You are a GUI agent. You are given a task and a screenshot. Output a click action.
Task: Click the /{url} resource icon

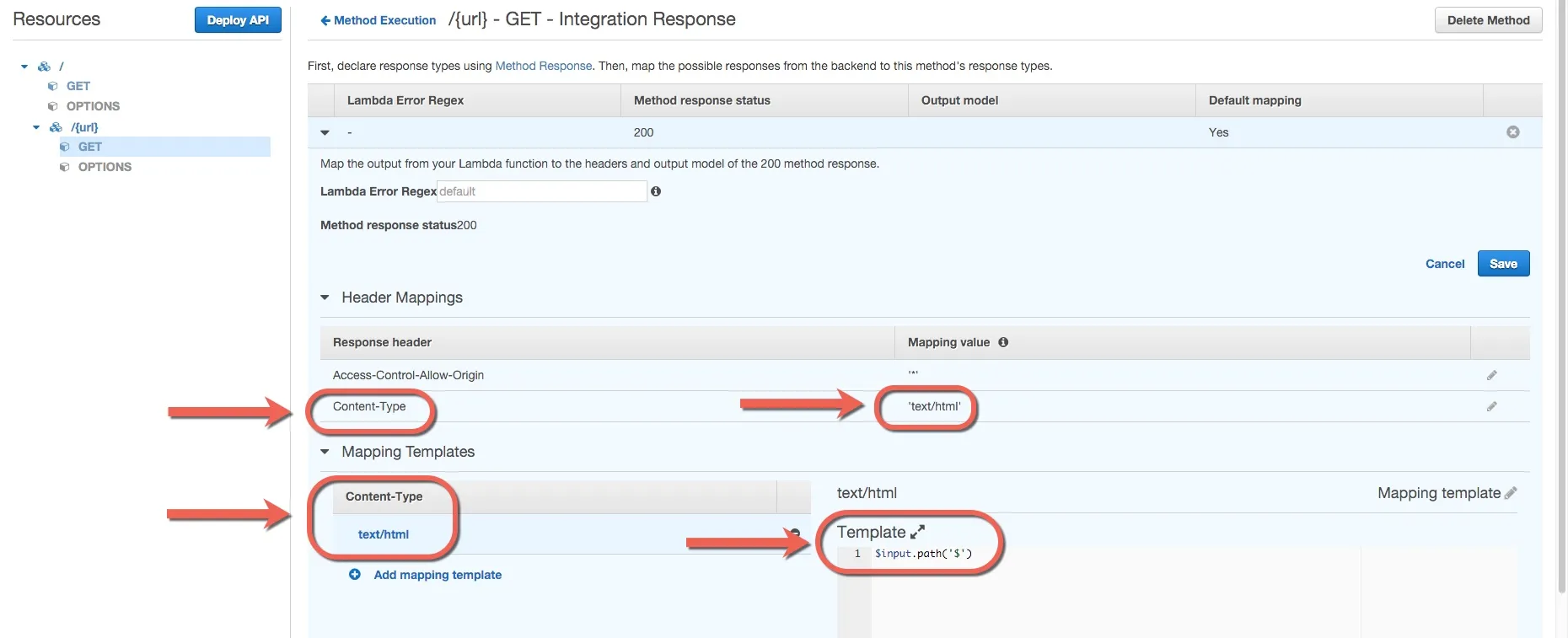pyautogui.click(x=56, y=127)
